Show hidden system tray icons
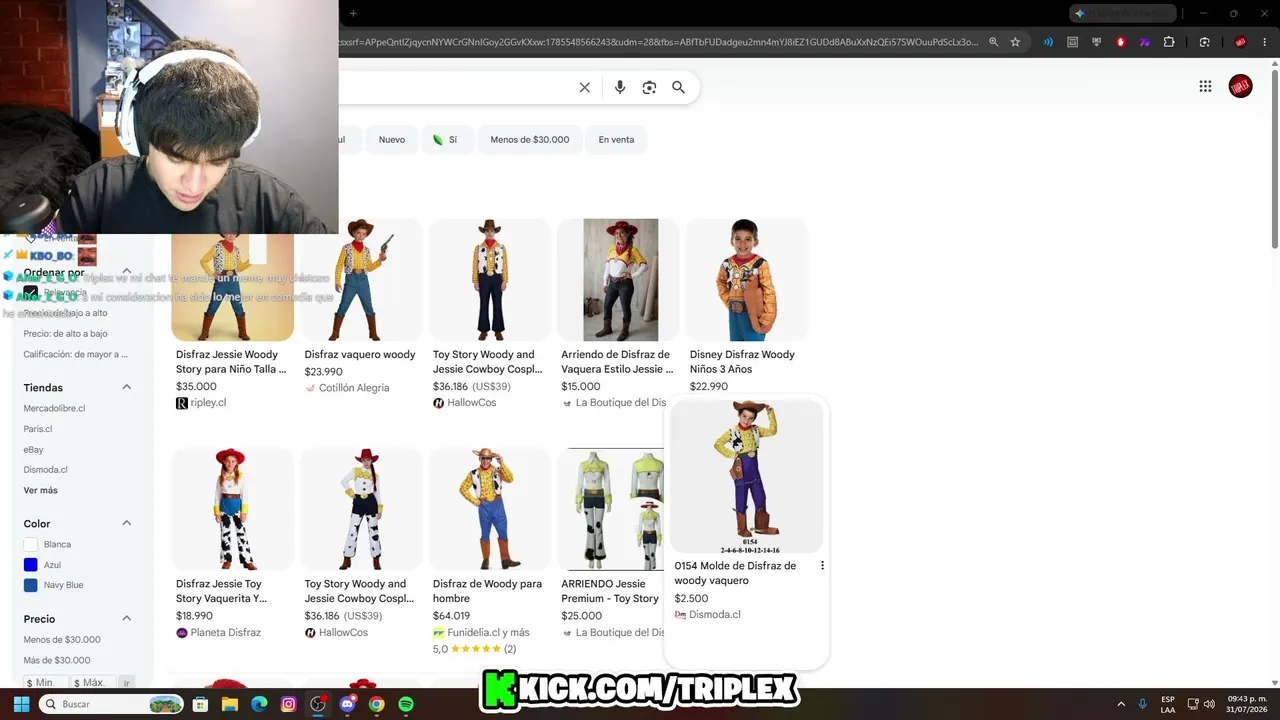This screenshot has height=720, width=1280. click(1120, 704)
